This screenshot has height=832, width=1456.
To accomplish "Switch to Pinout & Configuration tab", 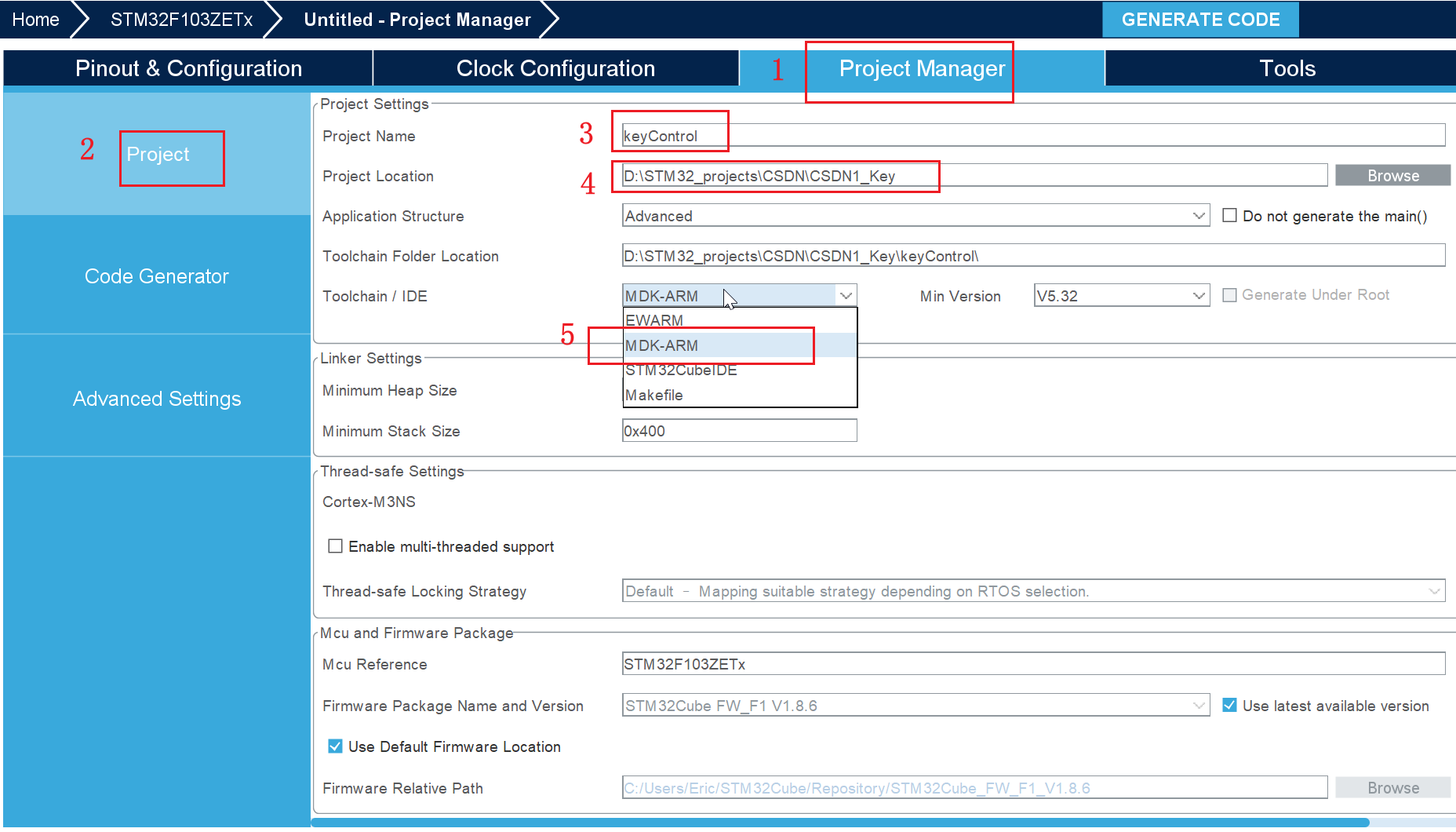I will tap(188, 68).
